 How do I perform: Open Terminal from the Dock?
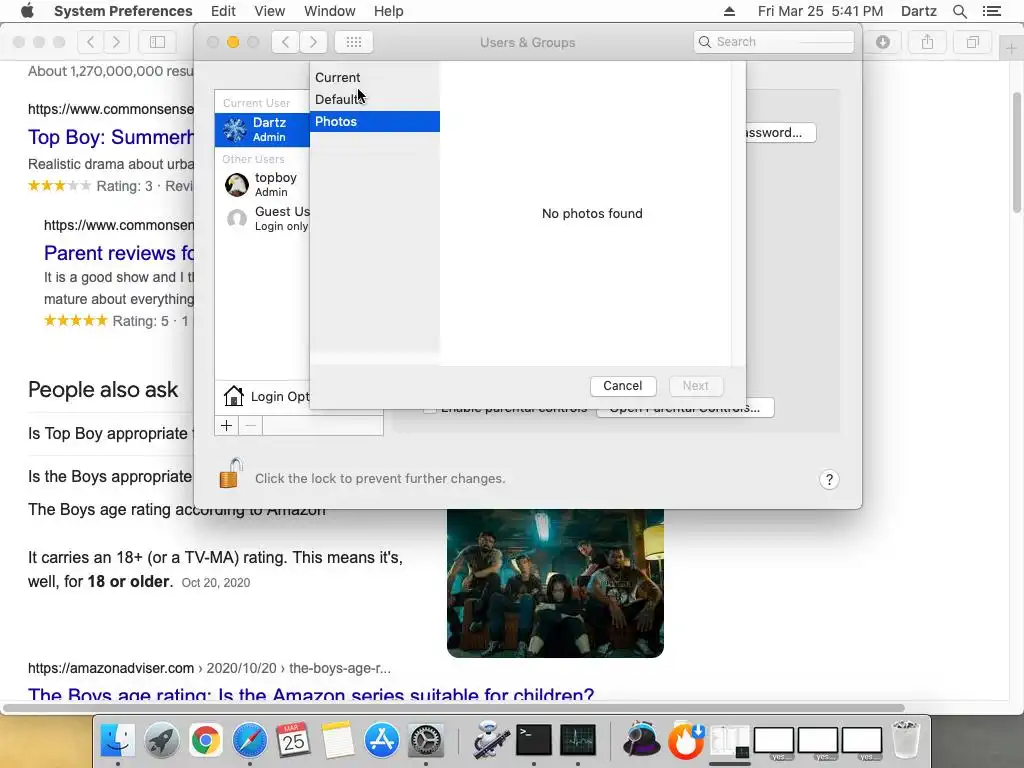tap(534, 741)
